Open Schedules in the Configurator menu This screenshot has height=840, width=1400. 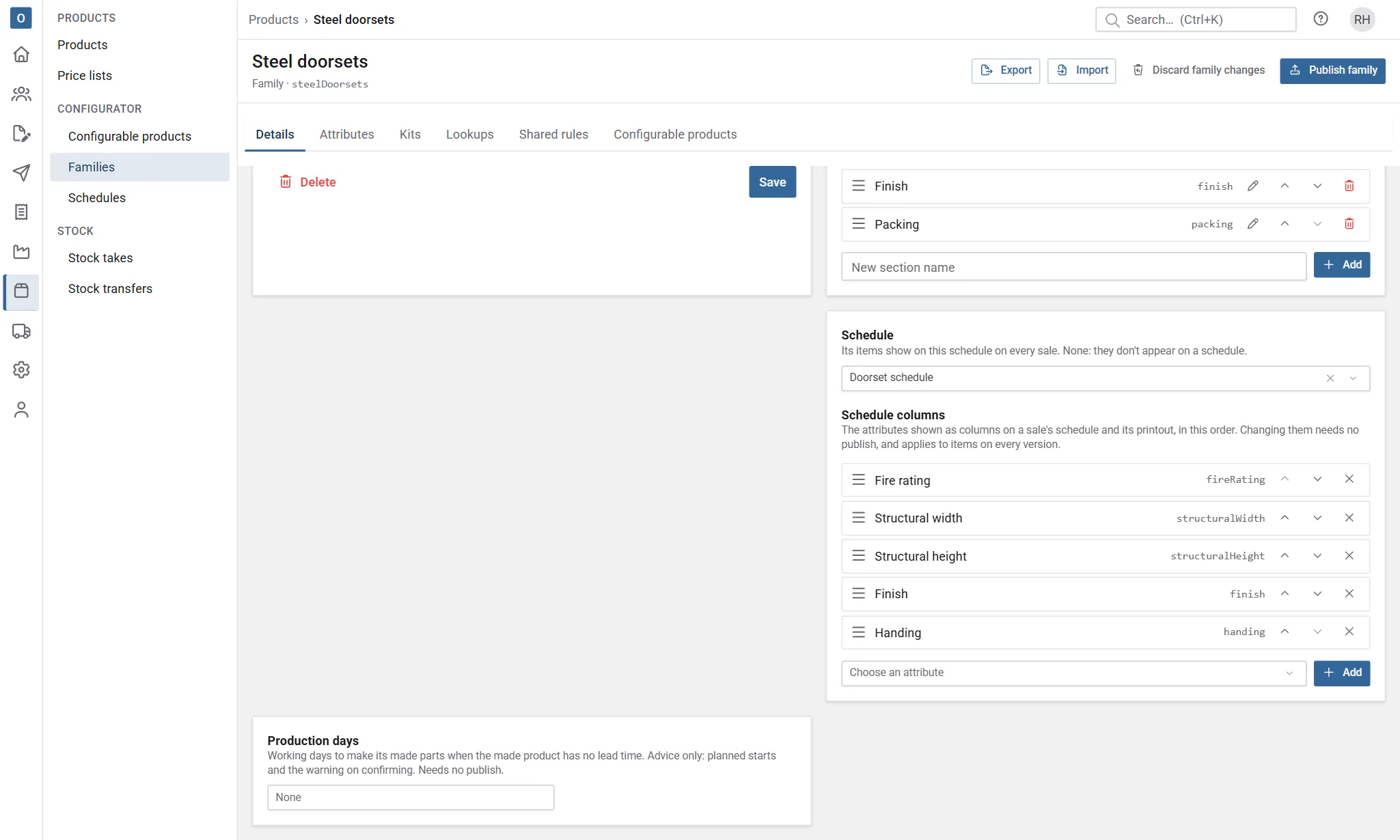point(97,198)
